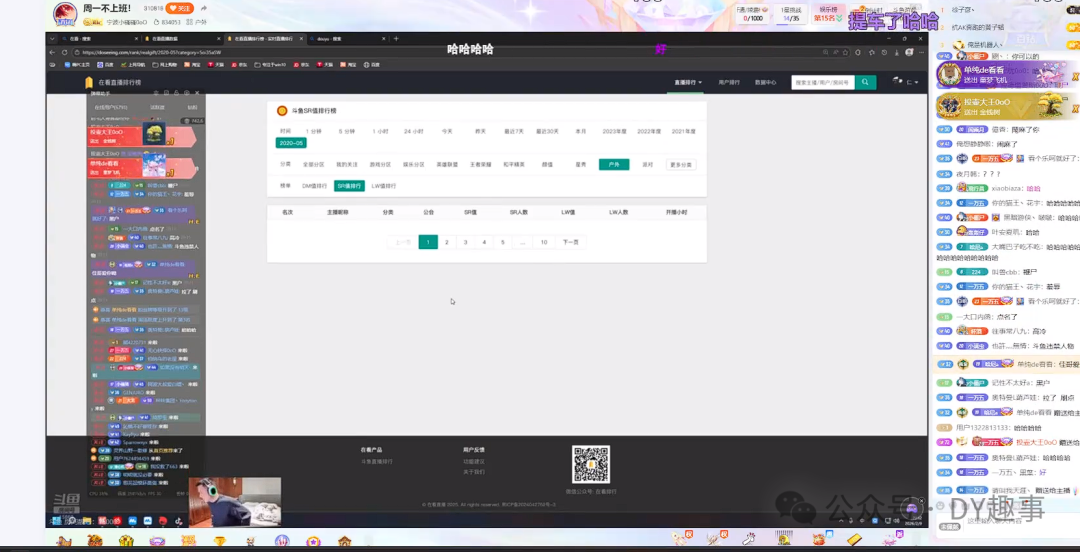1080x552 pixels.
Task: Click the webcam overlay of the streamer
Action: pos(235,502)
